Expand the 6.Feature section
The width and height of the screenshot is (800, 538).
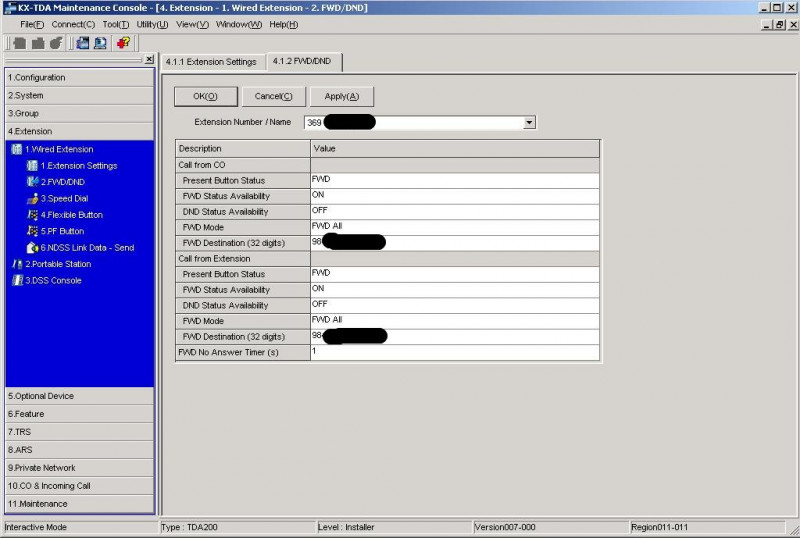(x=80, y=414)
